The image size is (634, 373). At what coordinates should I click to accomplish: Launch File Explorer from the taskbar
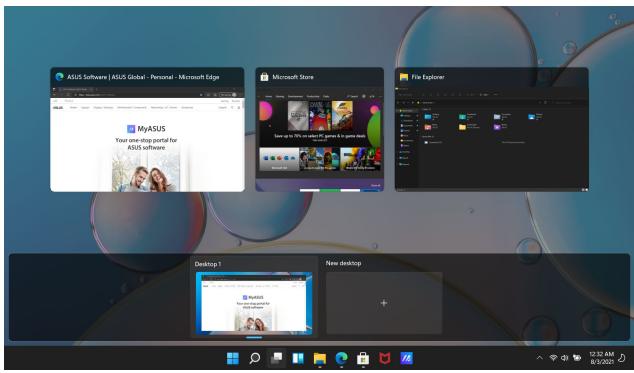click(x=320, y=358)
